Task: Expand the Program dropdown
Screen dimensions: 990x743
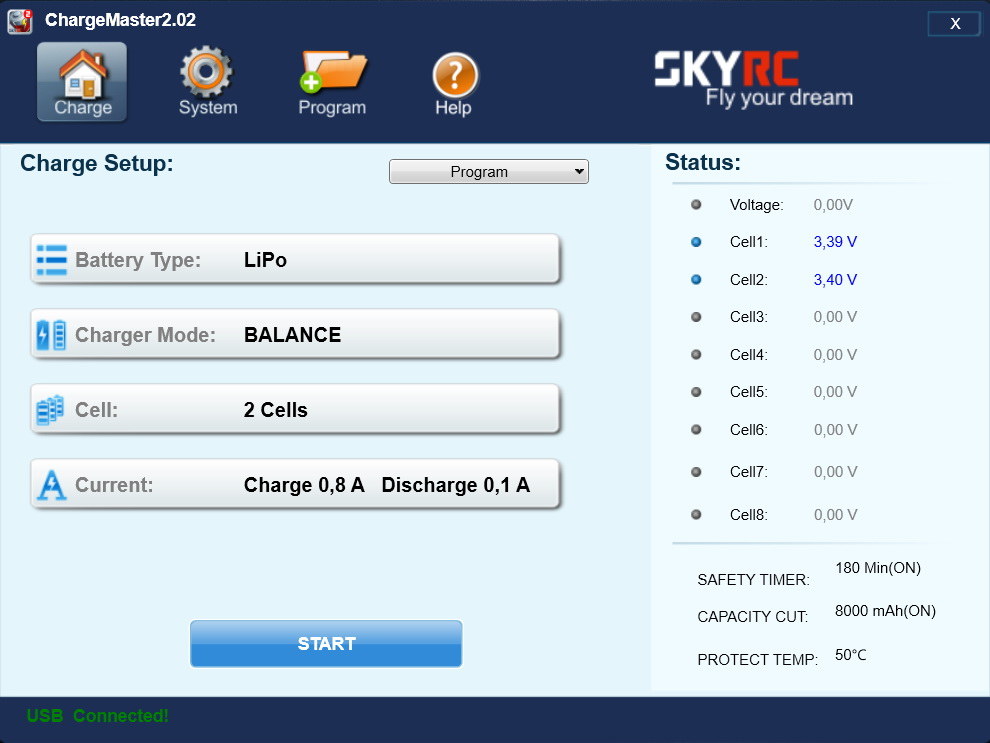Action: tap(488, 172)
